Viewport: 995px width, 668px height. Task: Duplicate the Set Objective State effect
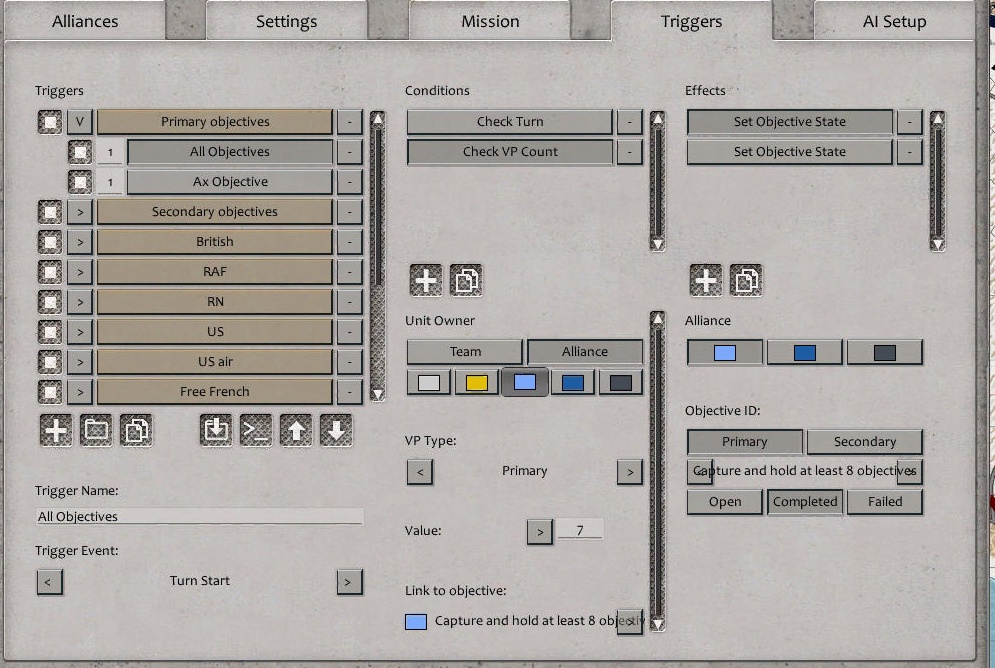744,280
